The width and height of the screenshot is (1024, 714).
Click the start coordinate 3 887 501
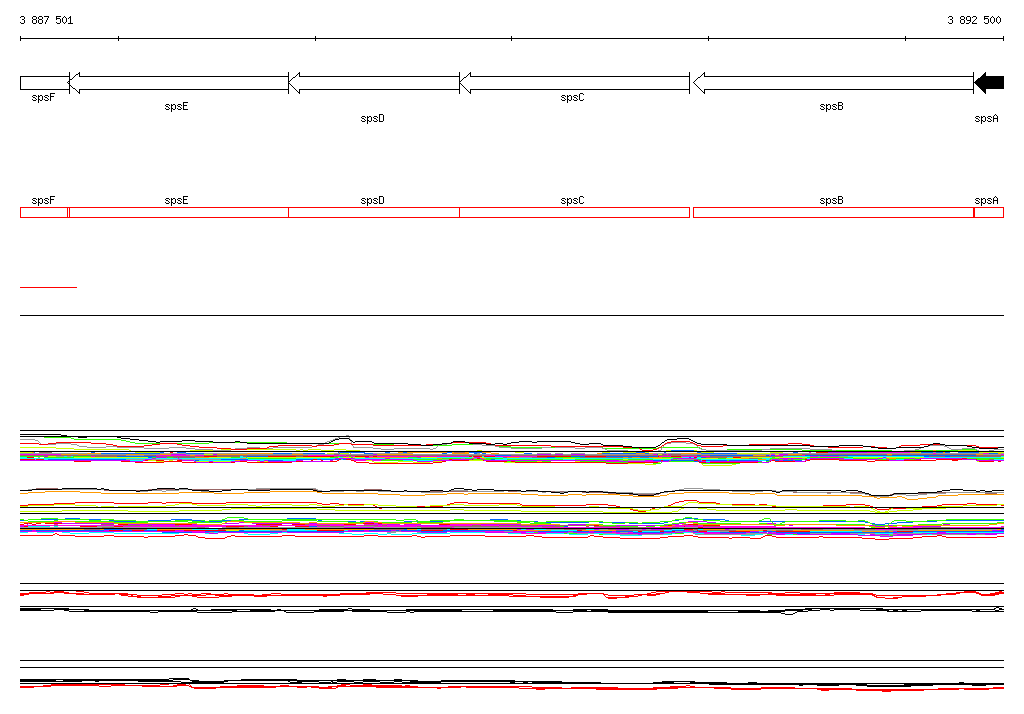46,20
